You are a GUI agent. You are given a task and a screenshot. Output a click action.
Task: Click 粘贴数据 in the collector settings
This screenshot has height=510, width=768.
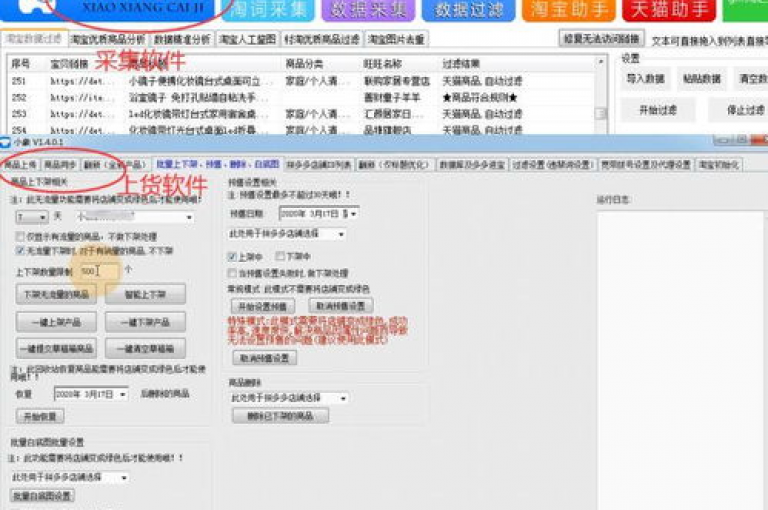coord(702,78)
